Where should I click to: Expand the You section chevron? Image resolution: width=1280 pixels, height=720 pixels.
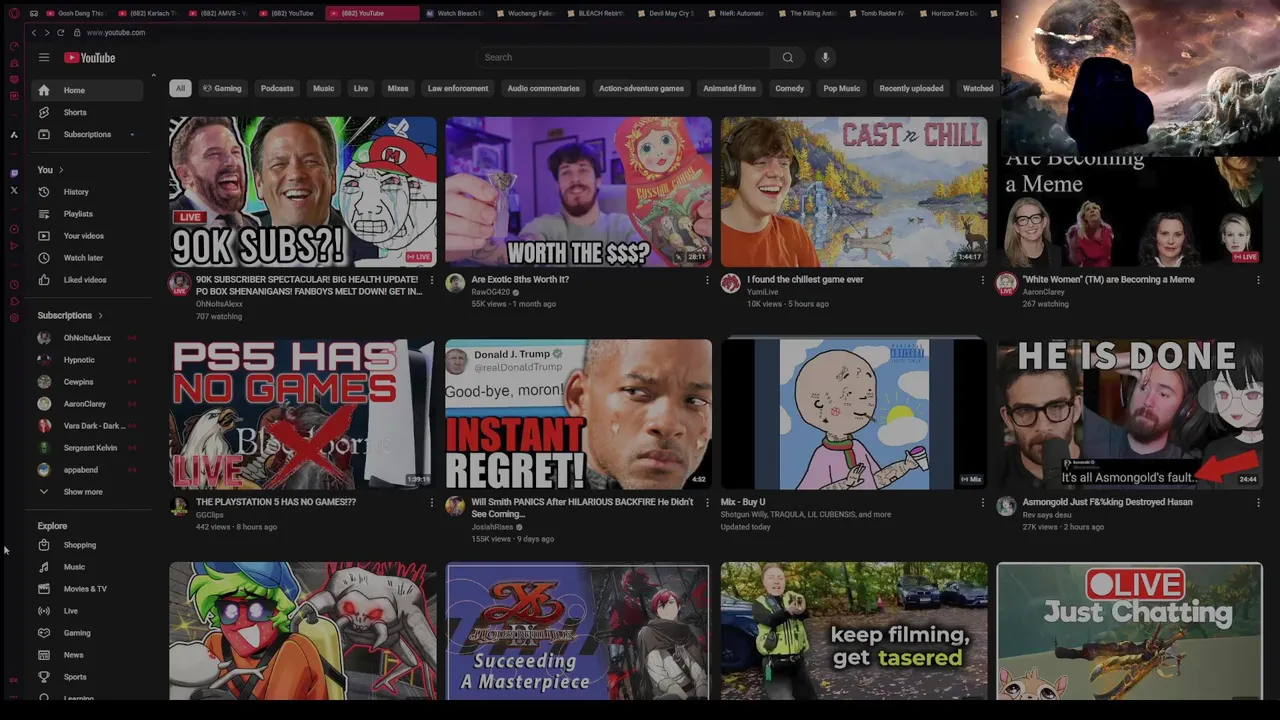coord(61,170)
